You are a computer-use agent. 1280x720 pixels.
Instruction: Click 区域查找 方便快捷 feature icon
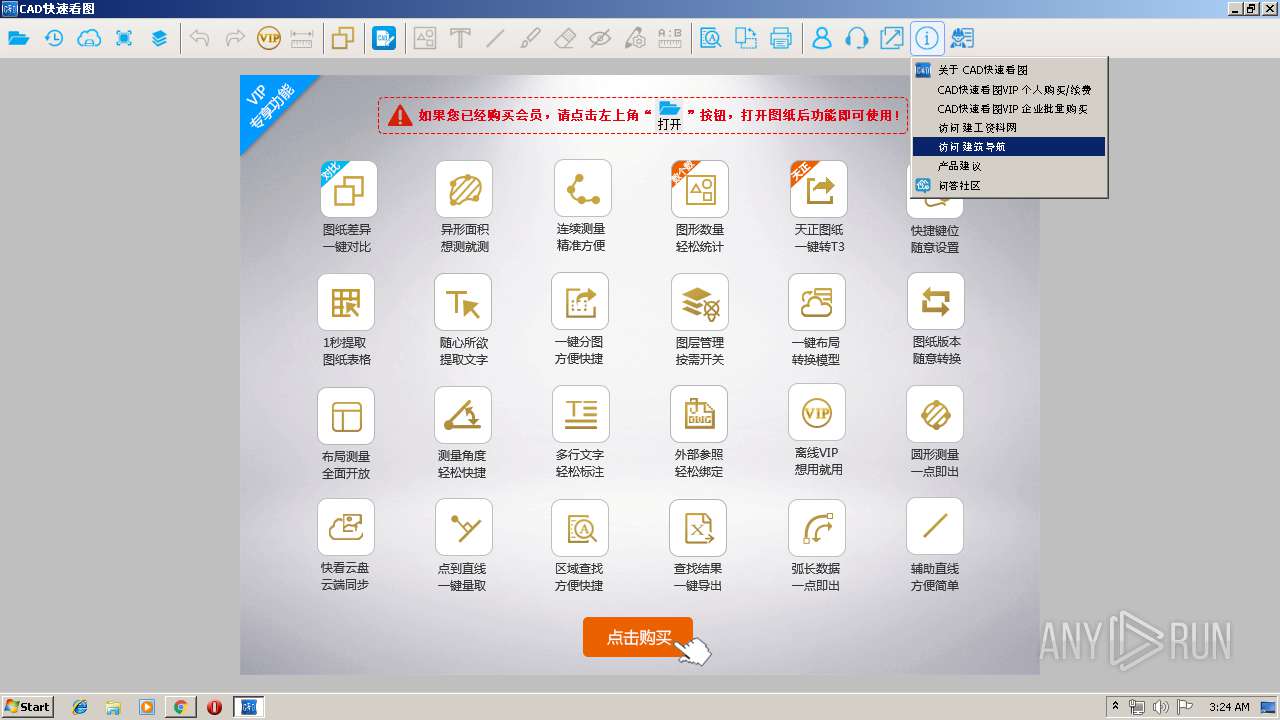(x=580, y=528)
